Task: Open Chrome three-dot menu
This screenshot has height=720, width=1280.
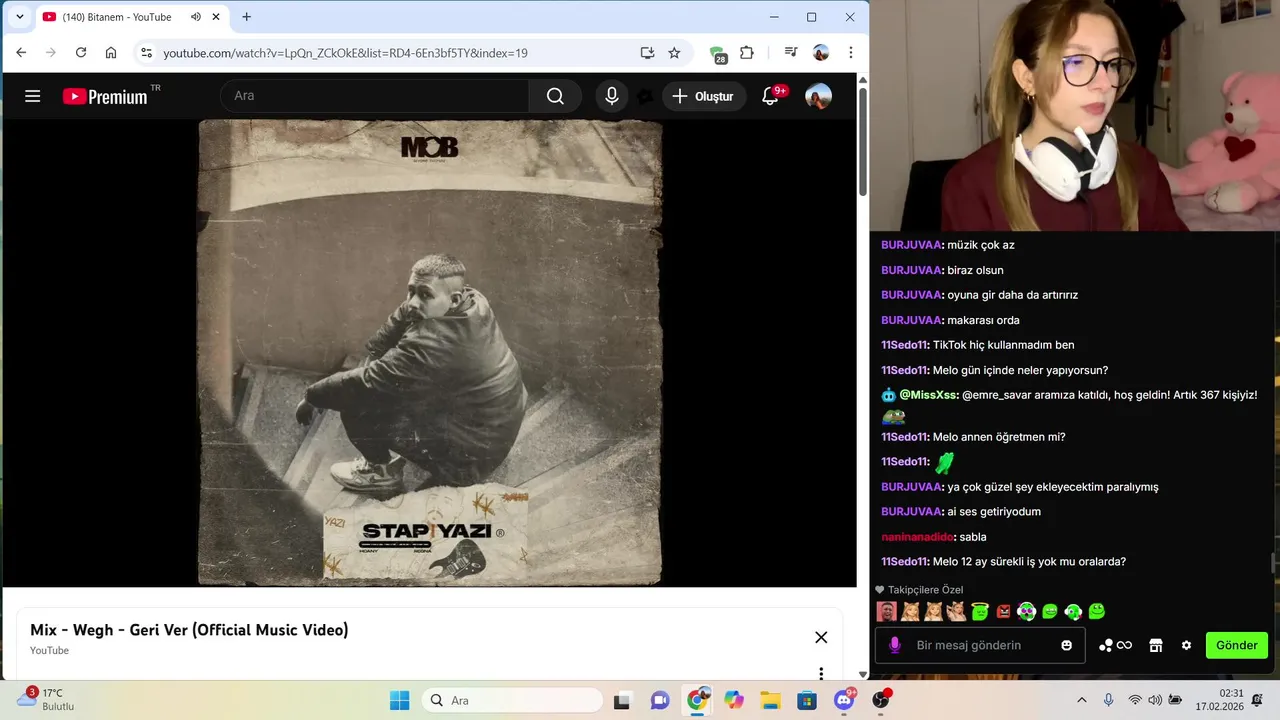Action: [851, 53]
